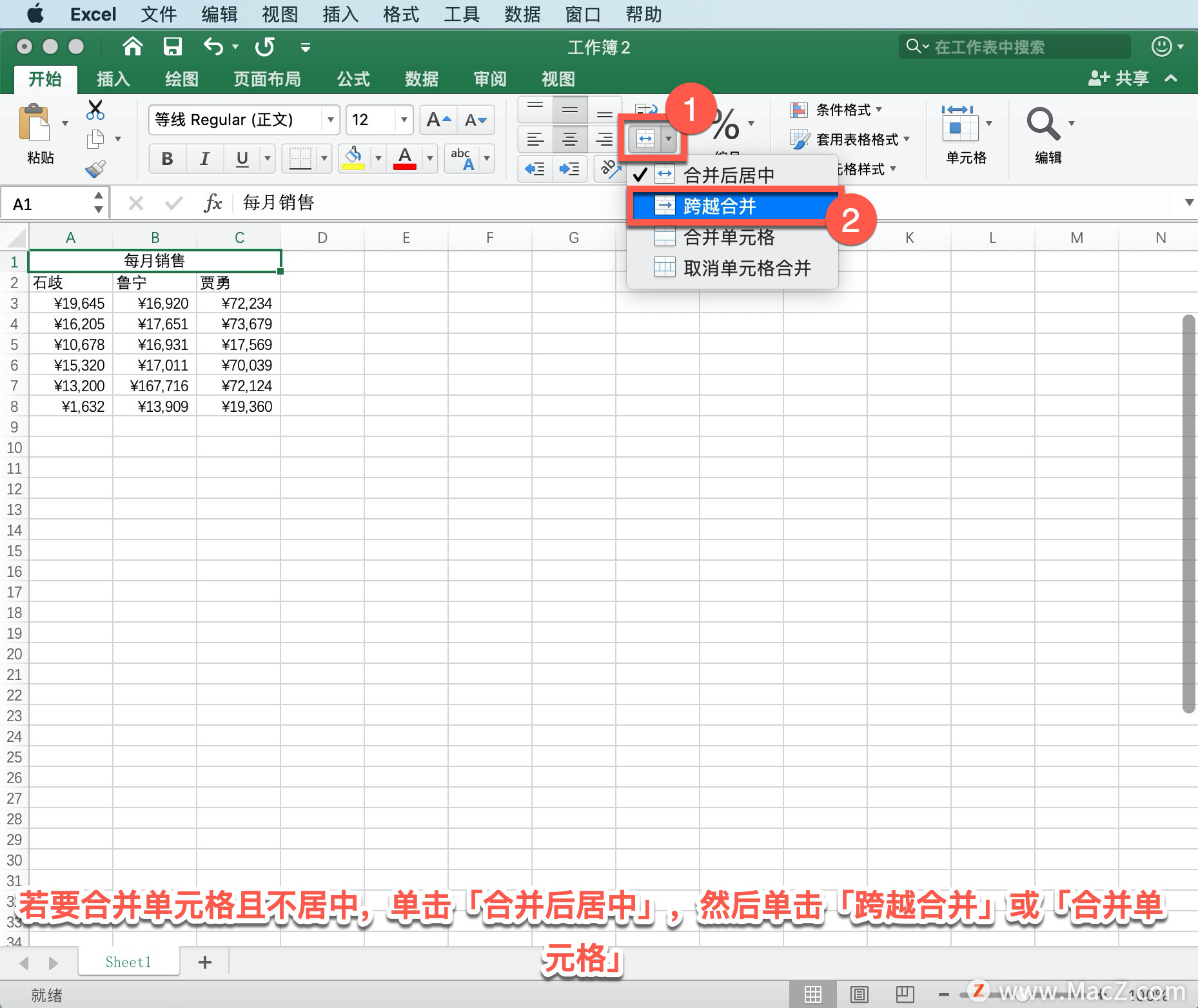Click the vertical scrollbar
Image resolution: width=1198 pixels, height=1008 pixels.
click(1190, 514)
